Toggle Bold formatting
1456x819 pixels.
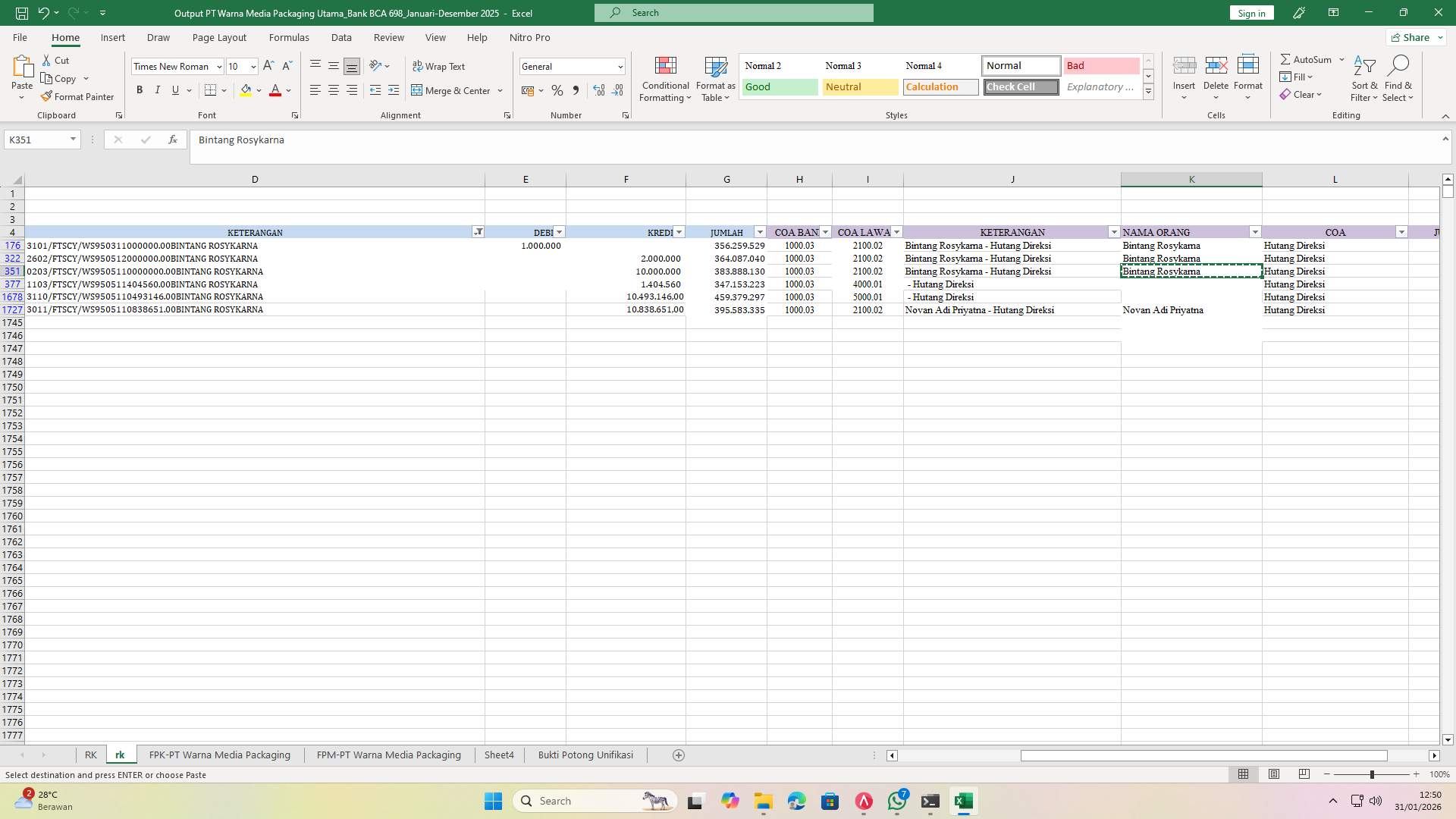pyautogui.click(x=140, y=90)
